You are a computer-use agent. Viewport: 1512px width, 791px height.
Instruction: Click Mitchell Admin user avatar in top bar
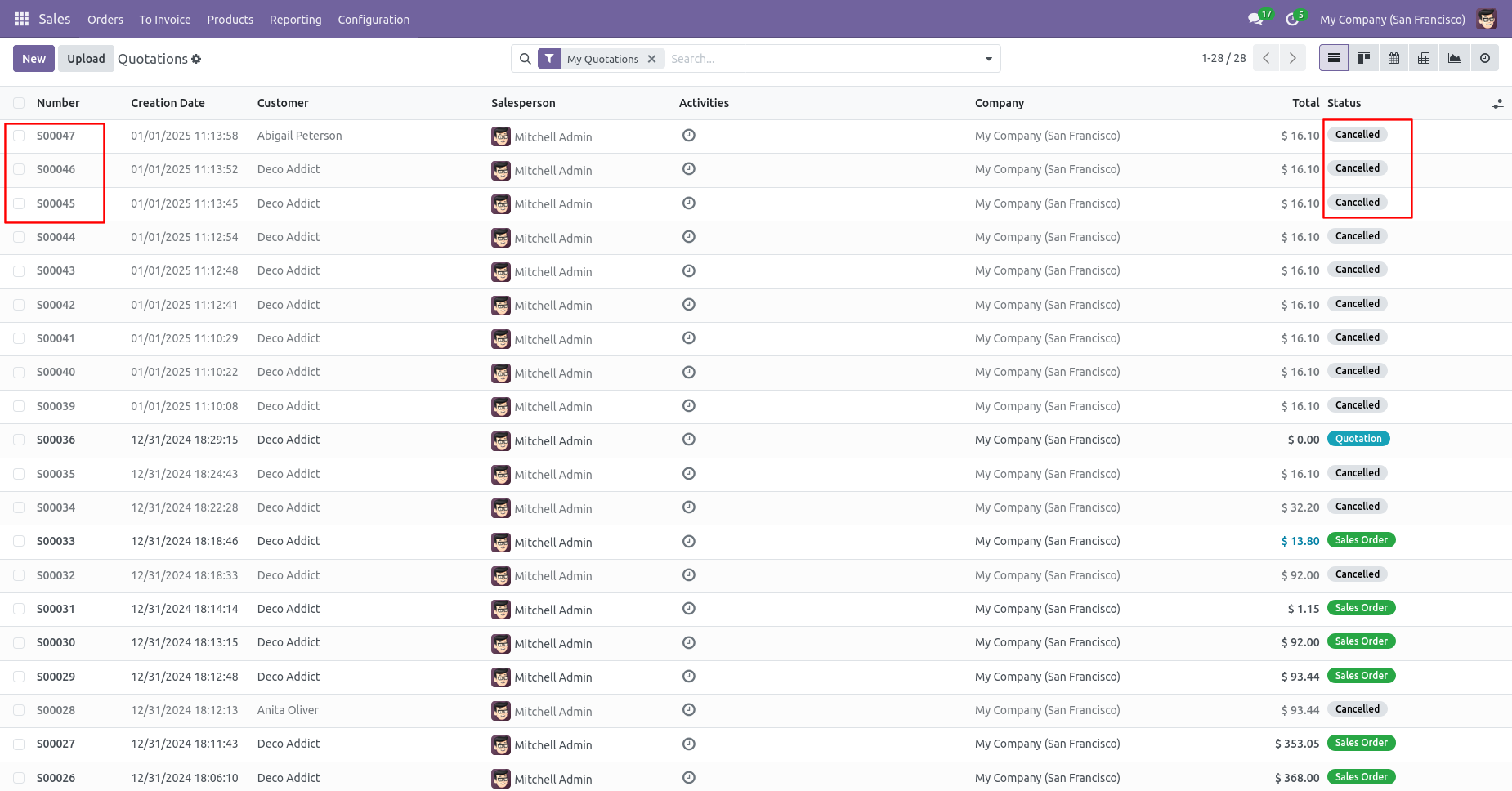coord(1487,19)
